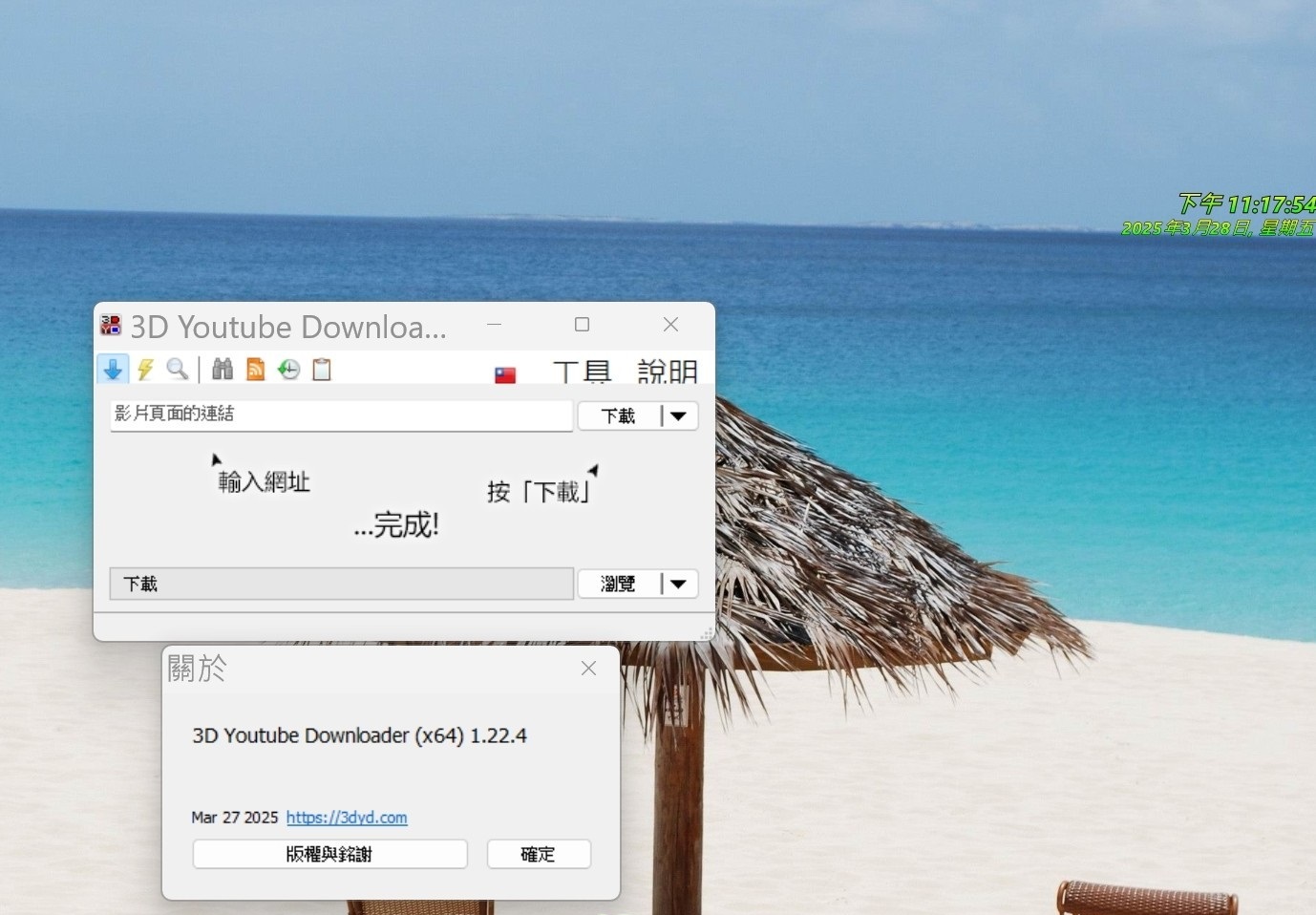Open the 說明 menu
Image resolution: width=1316 pixels, height=915 pixels.
coord(667,372)
